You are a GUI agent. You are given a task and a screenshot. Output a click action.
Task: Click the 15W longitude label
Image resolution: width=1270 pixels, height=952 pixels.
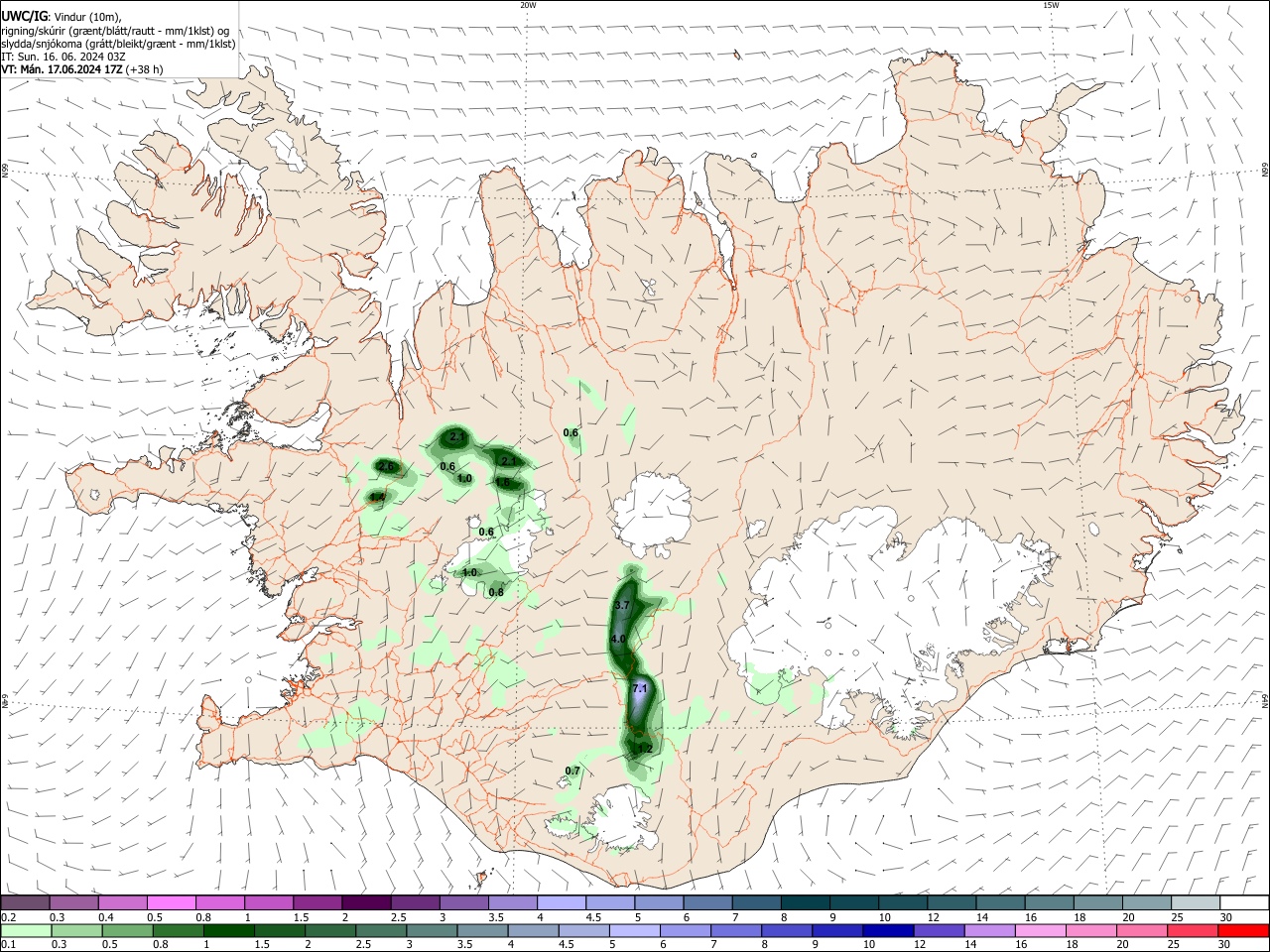coord(1051,5)
